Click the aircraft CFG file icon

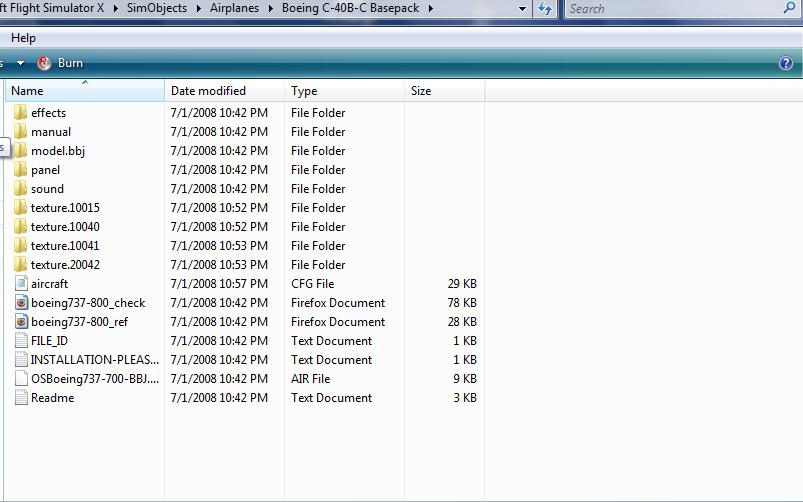point(21,283)
